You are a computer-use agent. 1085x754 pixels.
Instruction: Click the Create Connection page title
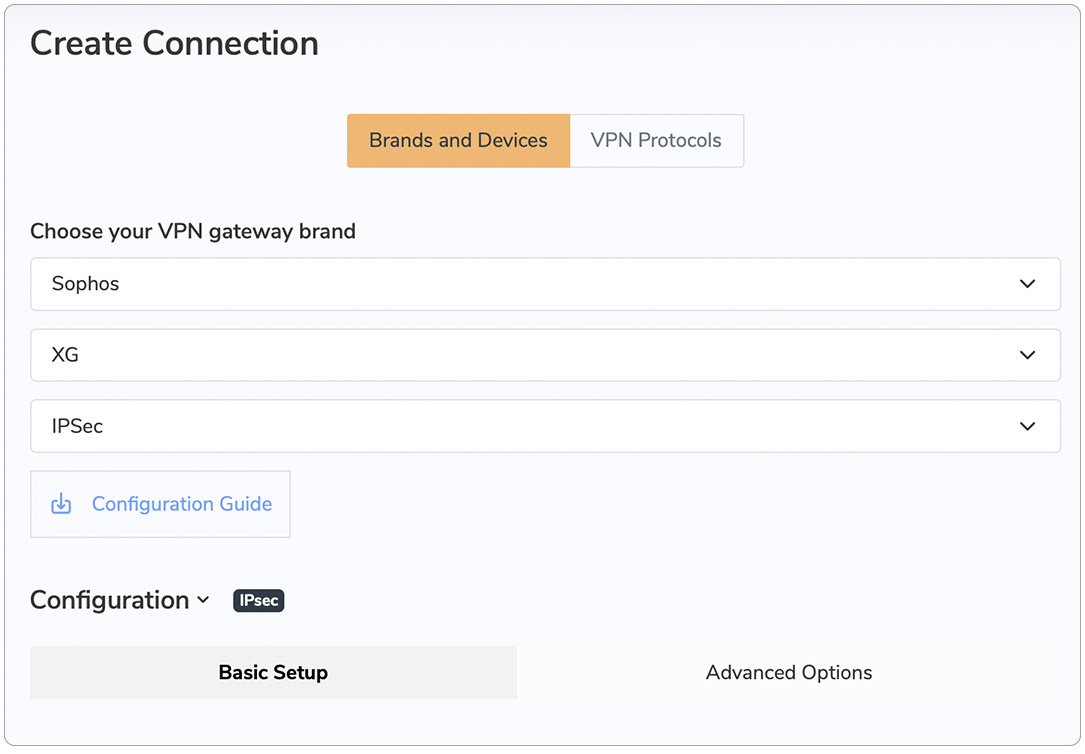[x=174, y=44]
